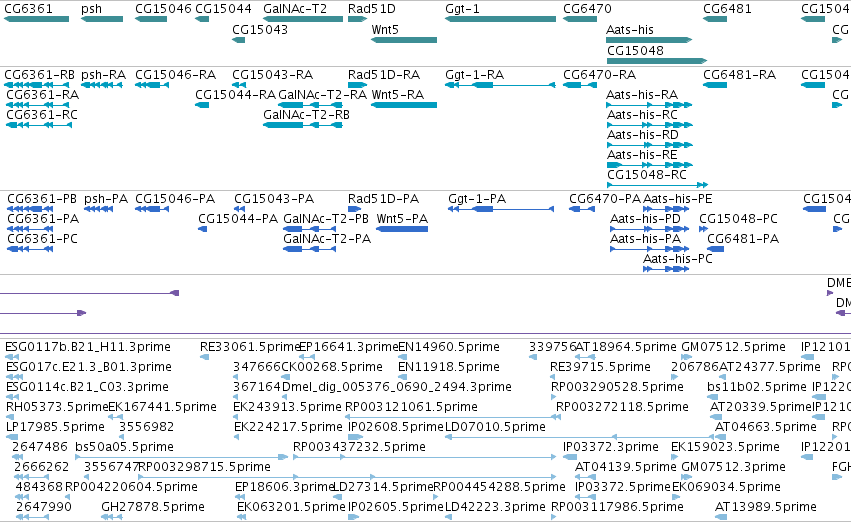Select protein 'Aats-his-PE'
This screenshot has width=851, height=522.
[x=678, y=199]
